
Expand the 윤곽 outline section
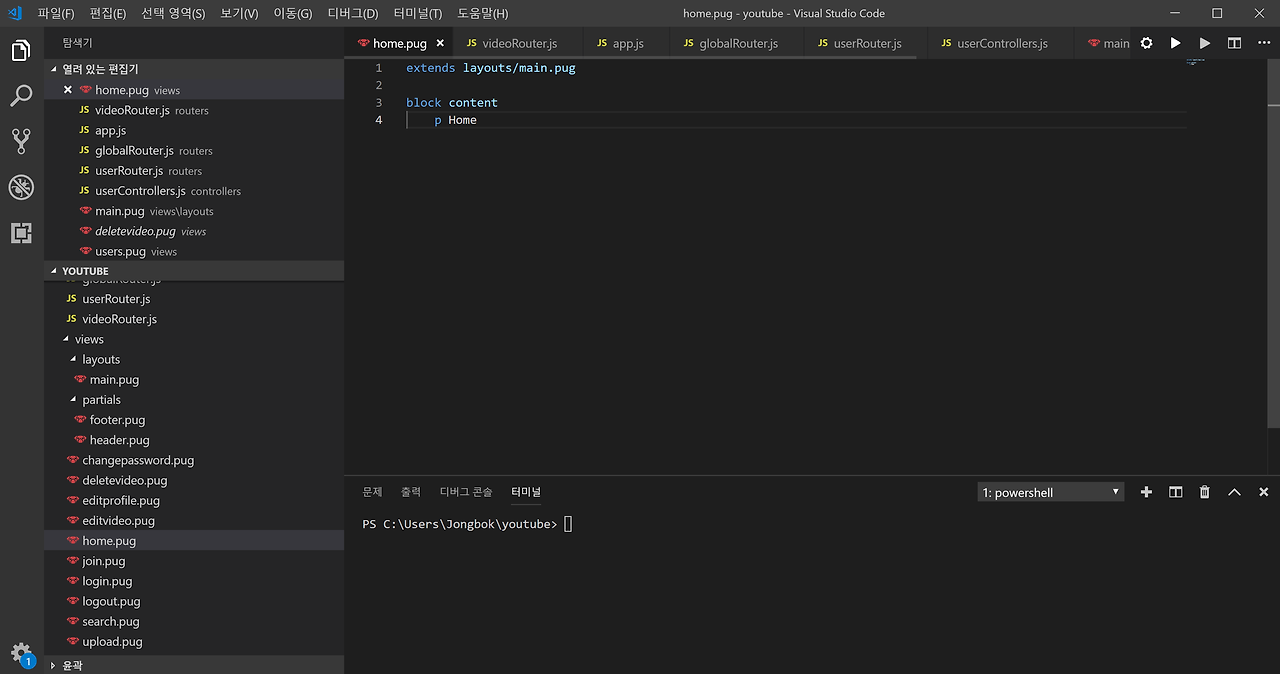(194, 665)
